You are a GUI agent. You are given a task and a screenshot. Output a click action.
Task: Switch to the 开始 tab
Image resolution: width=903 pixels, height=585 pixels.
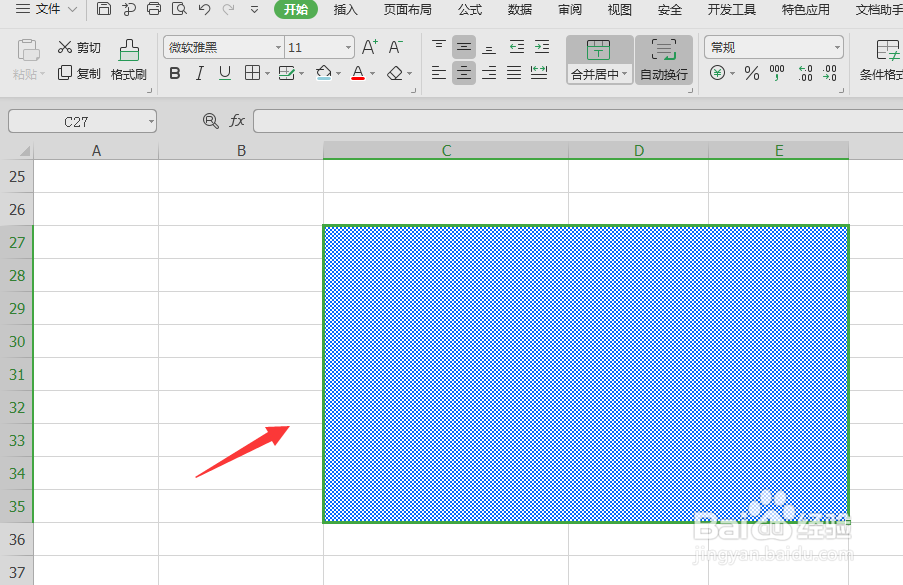[x=295, y=9]
